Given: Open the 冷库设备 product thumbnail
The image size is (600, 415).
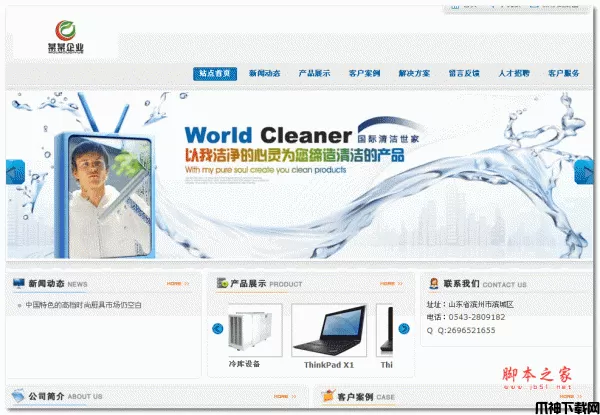Looking at the screenshot, I should [255, 330].
